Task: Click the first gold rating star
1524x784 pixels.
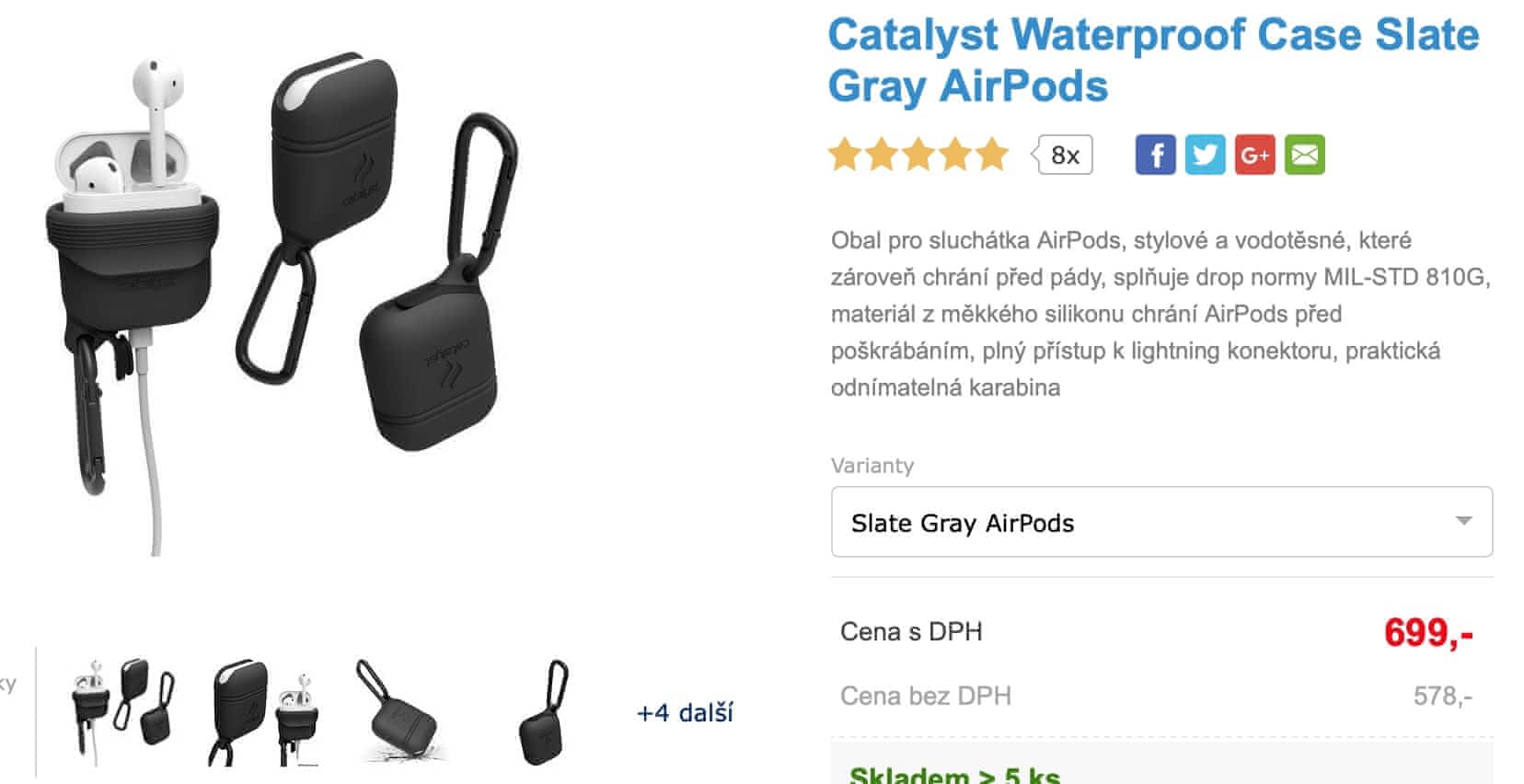Action: pyautogui.click(x=845, y=155)
